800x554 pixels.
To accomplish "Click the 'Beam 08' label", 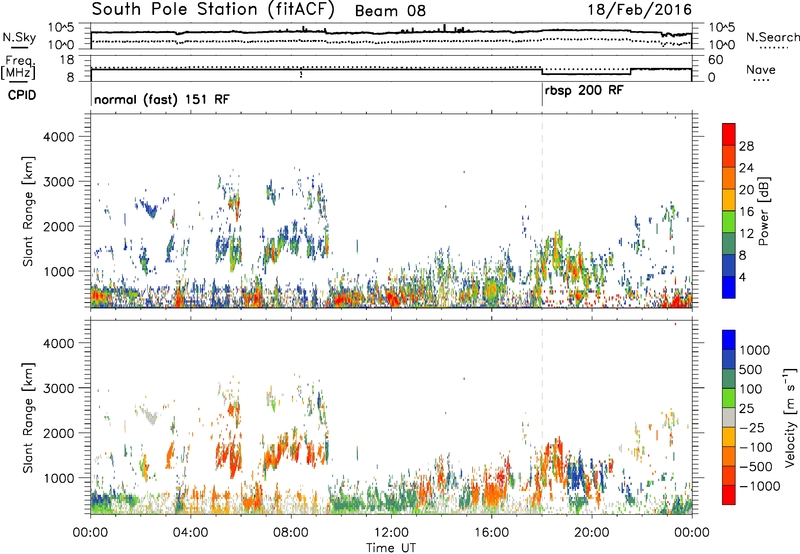I will tap(390, 11).
